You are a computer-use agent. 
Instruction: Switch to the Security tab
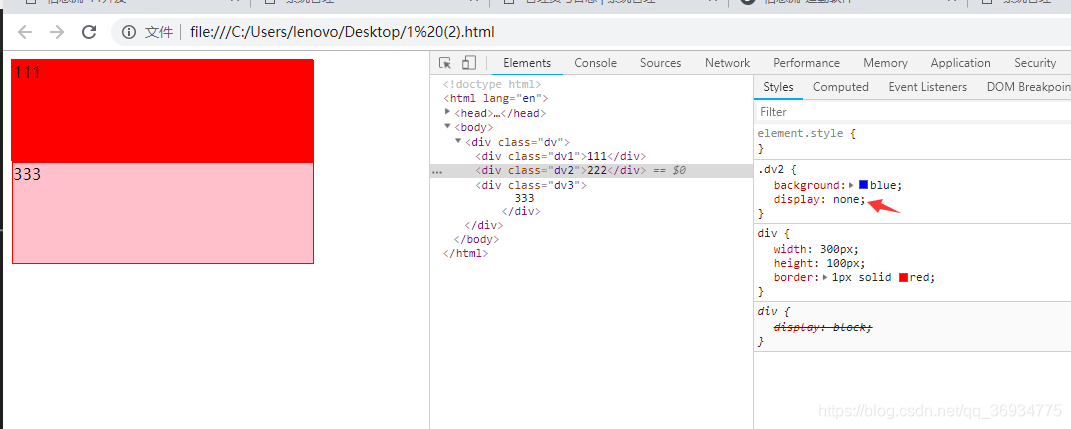pos(1035,63)
